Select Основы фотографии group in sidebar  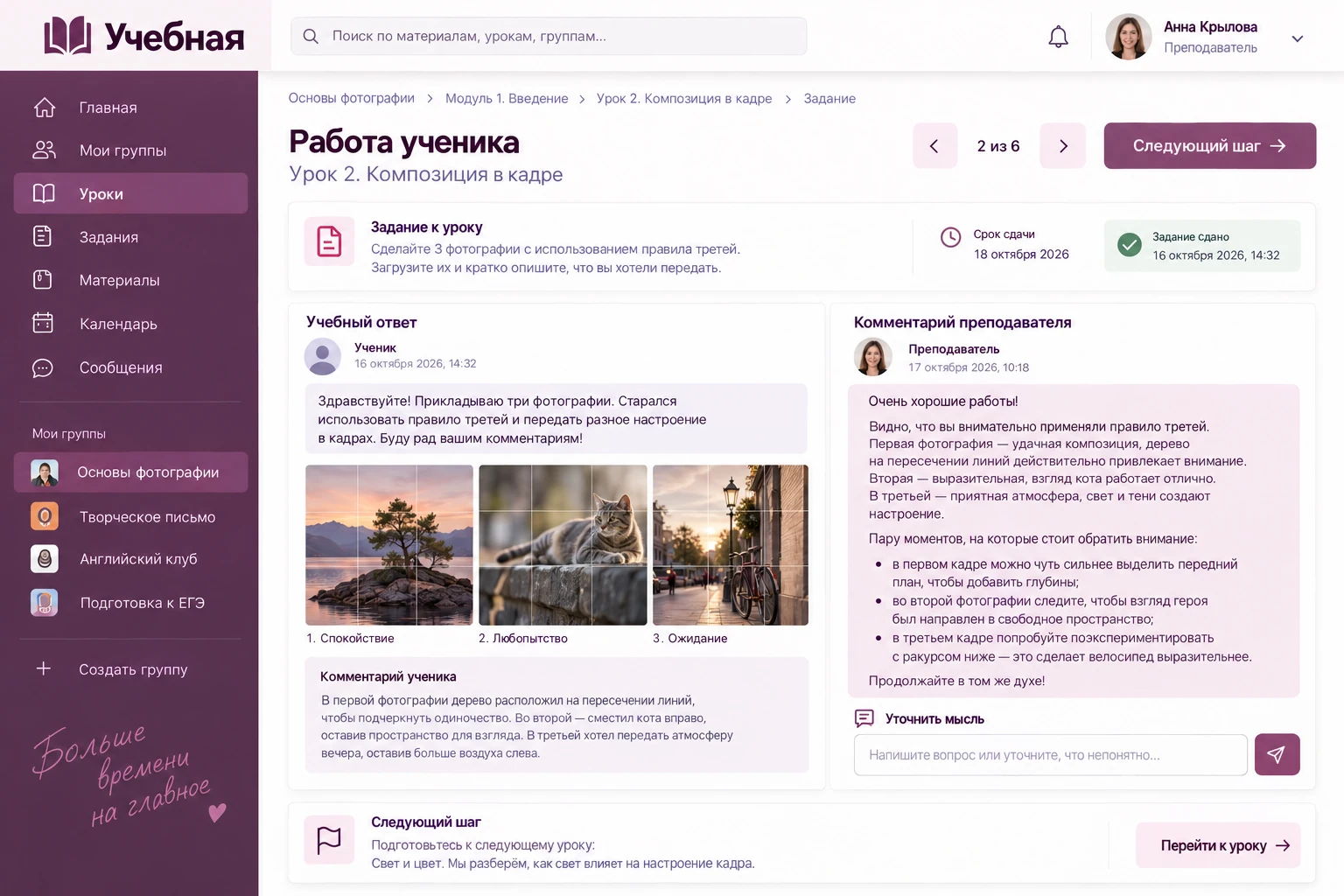[130, 472]
